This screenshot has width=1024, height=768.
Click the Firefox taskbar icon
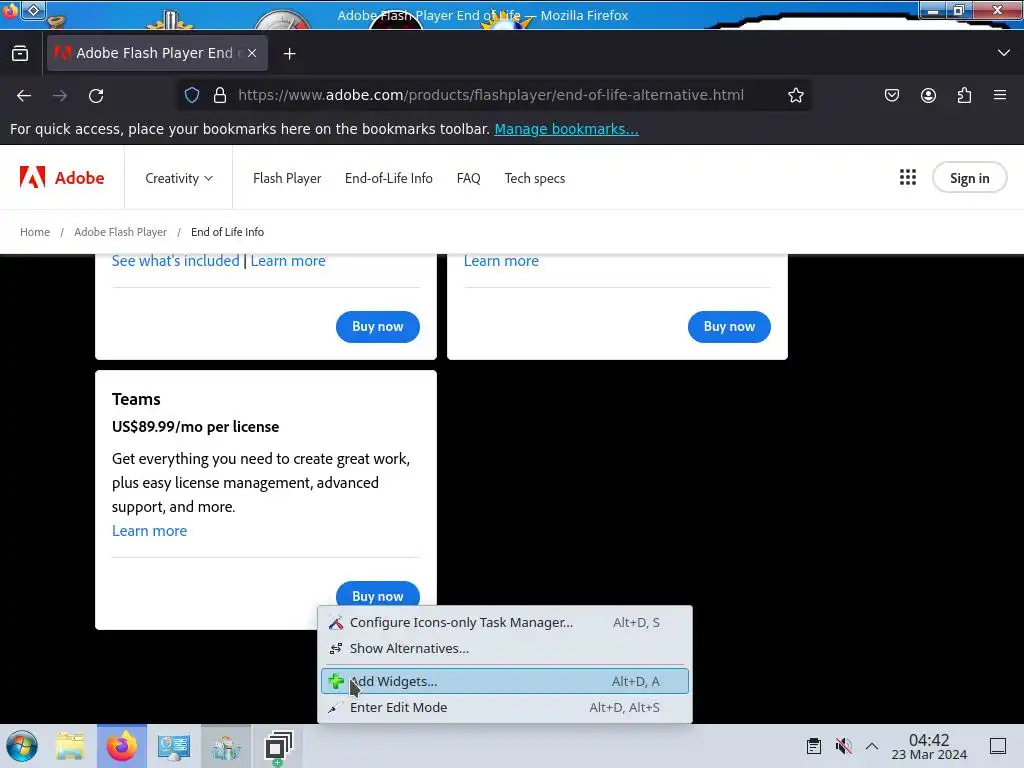click(122, 746)
